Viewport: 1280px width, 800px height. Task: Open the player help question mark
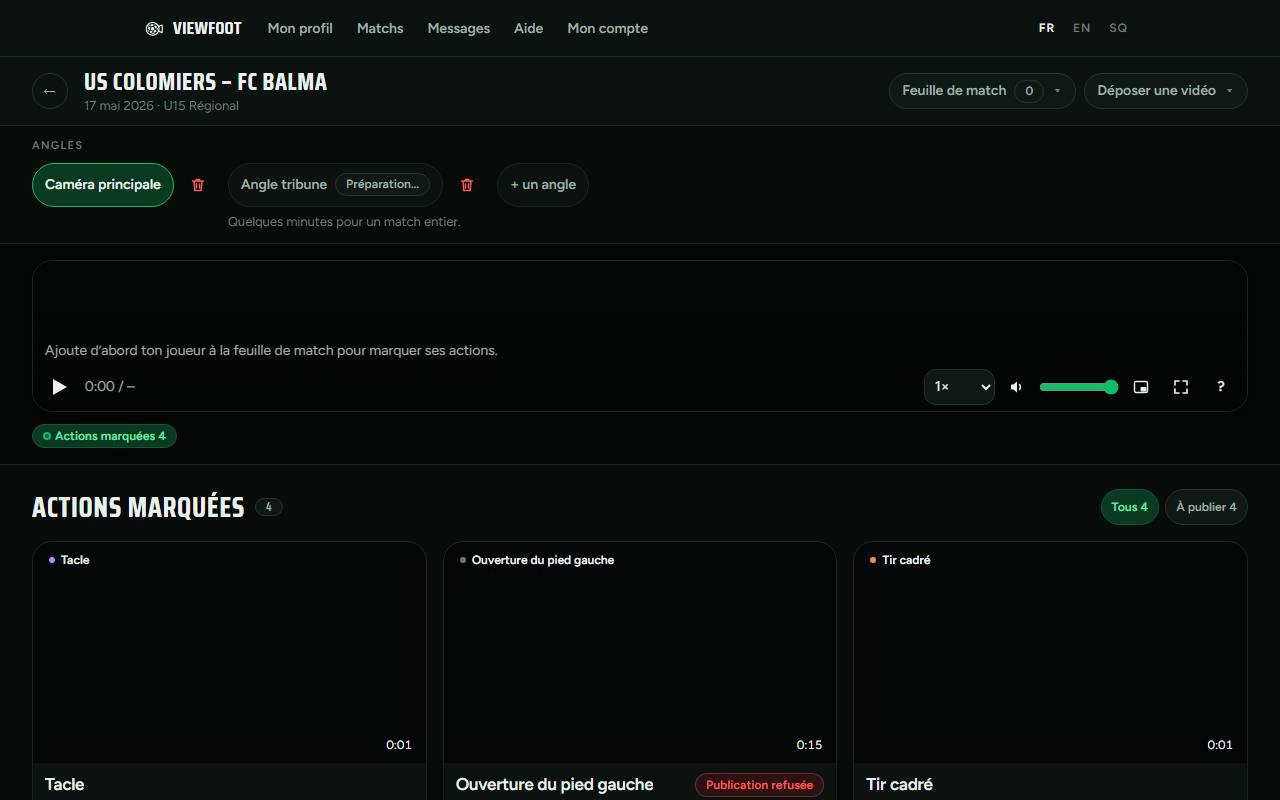point(1220,387)
